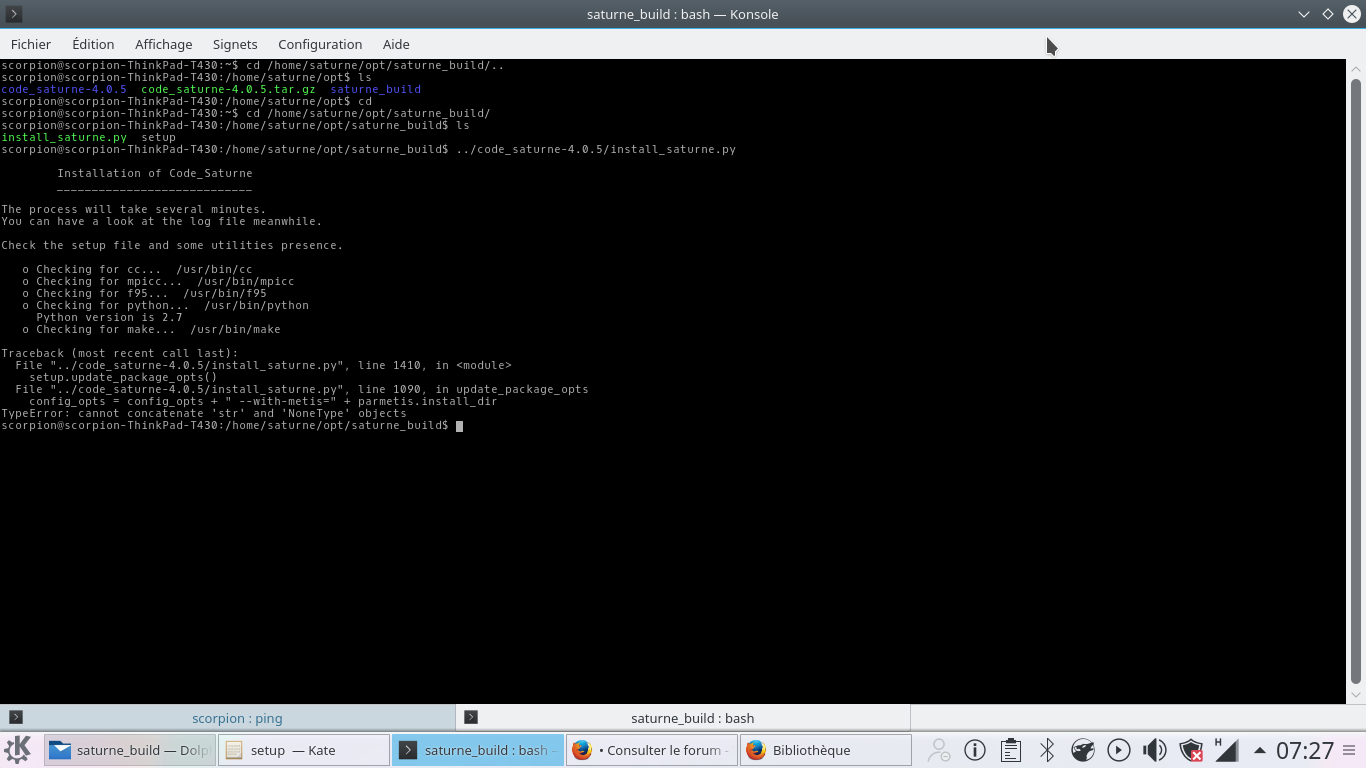Image resolution: width=1366 pixels, height=768 pixels.
Task: Click the security shield tray icon
Action: (x=1190, y=750)
